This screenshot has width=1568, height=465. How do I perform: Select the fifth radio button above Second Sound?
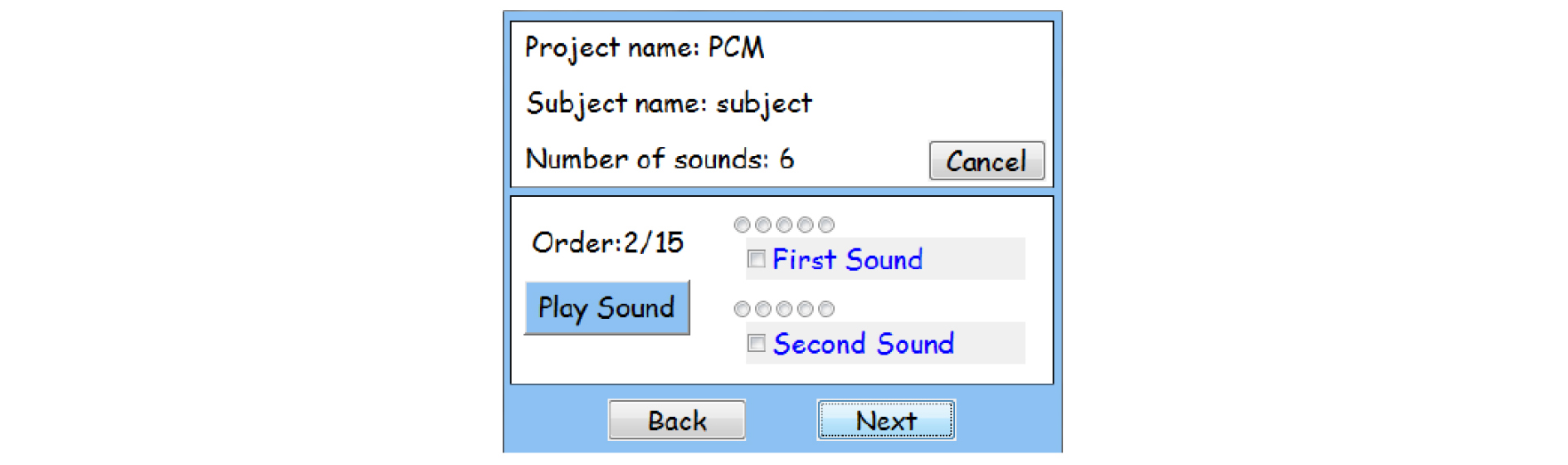(826, 309)
